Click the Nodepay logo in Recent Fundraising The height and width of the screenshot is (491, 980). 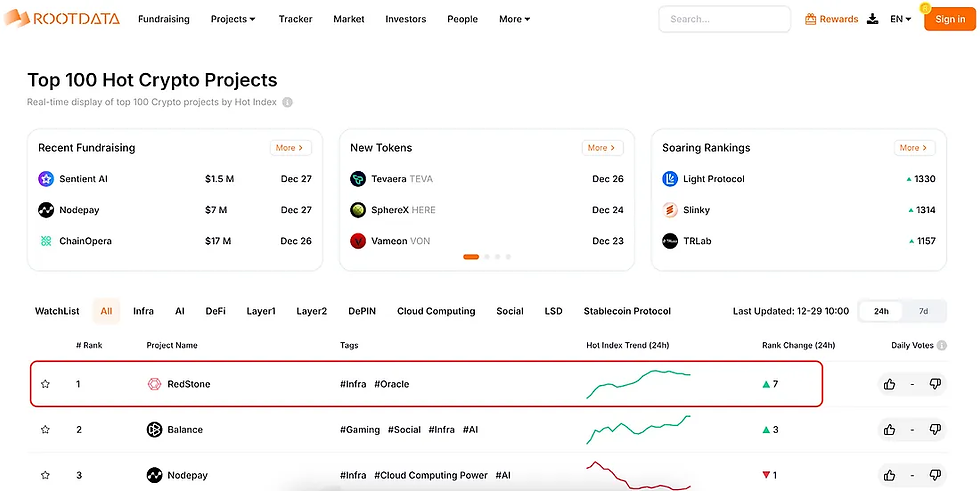tap(46, 210)
